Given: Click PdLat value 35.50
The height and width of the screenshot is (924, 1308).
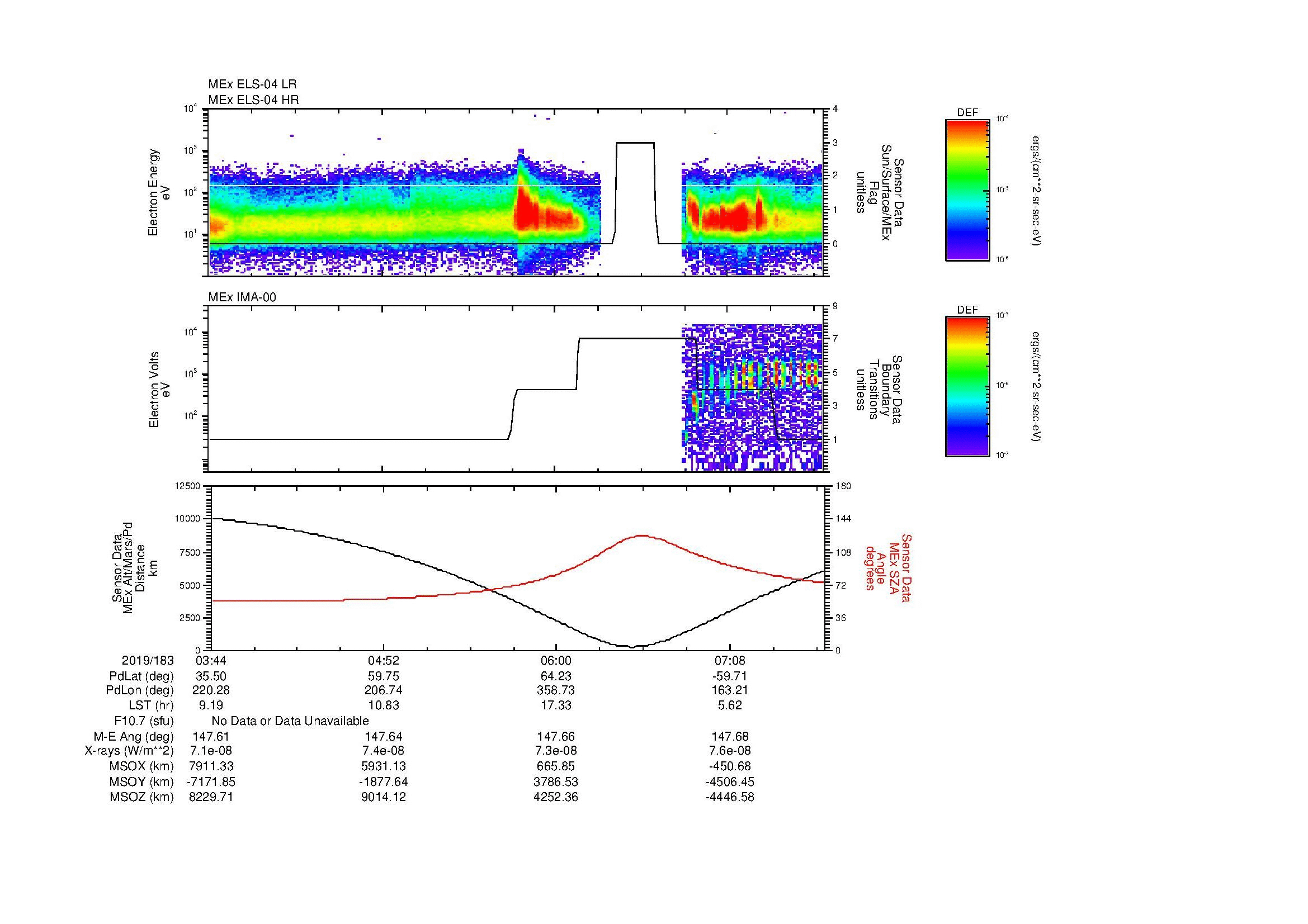Looking at the screenshot, I should [x=211, y=676].
